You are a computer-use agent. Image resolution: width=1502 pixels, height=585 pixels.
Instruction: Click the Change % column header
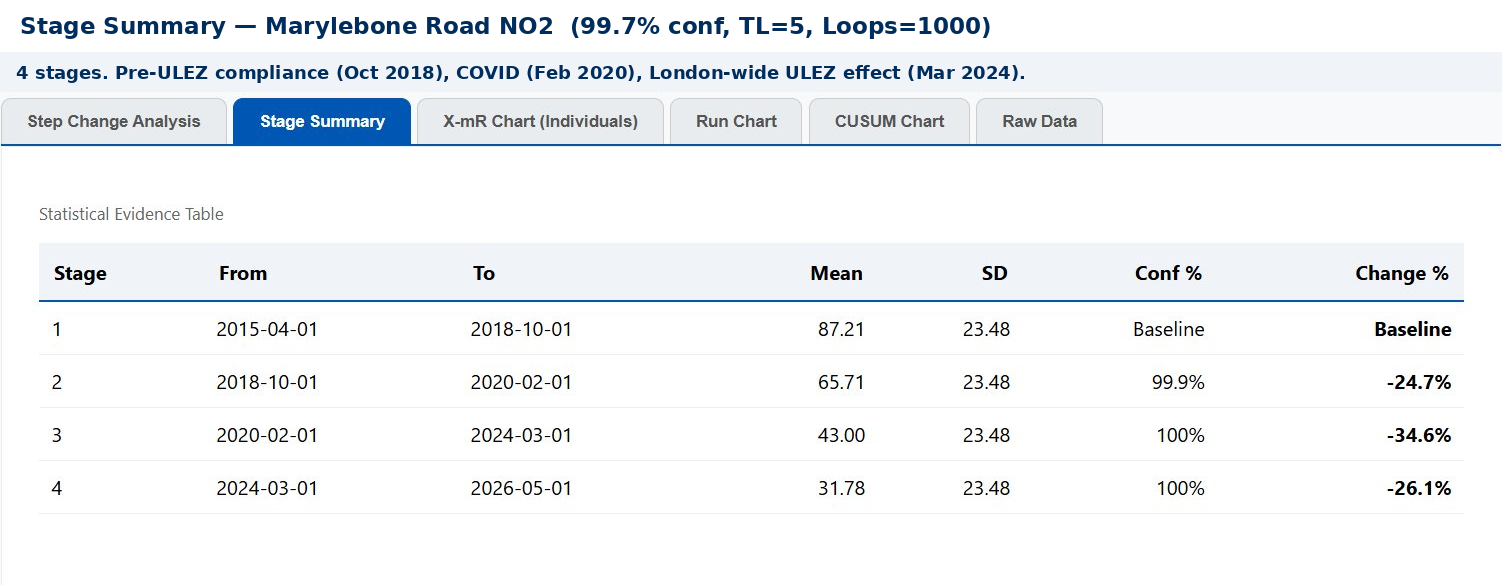click(x=1402, y=273)
